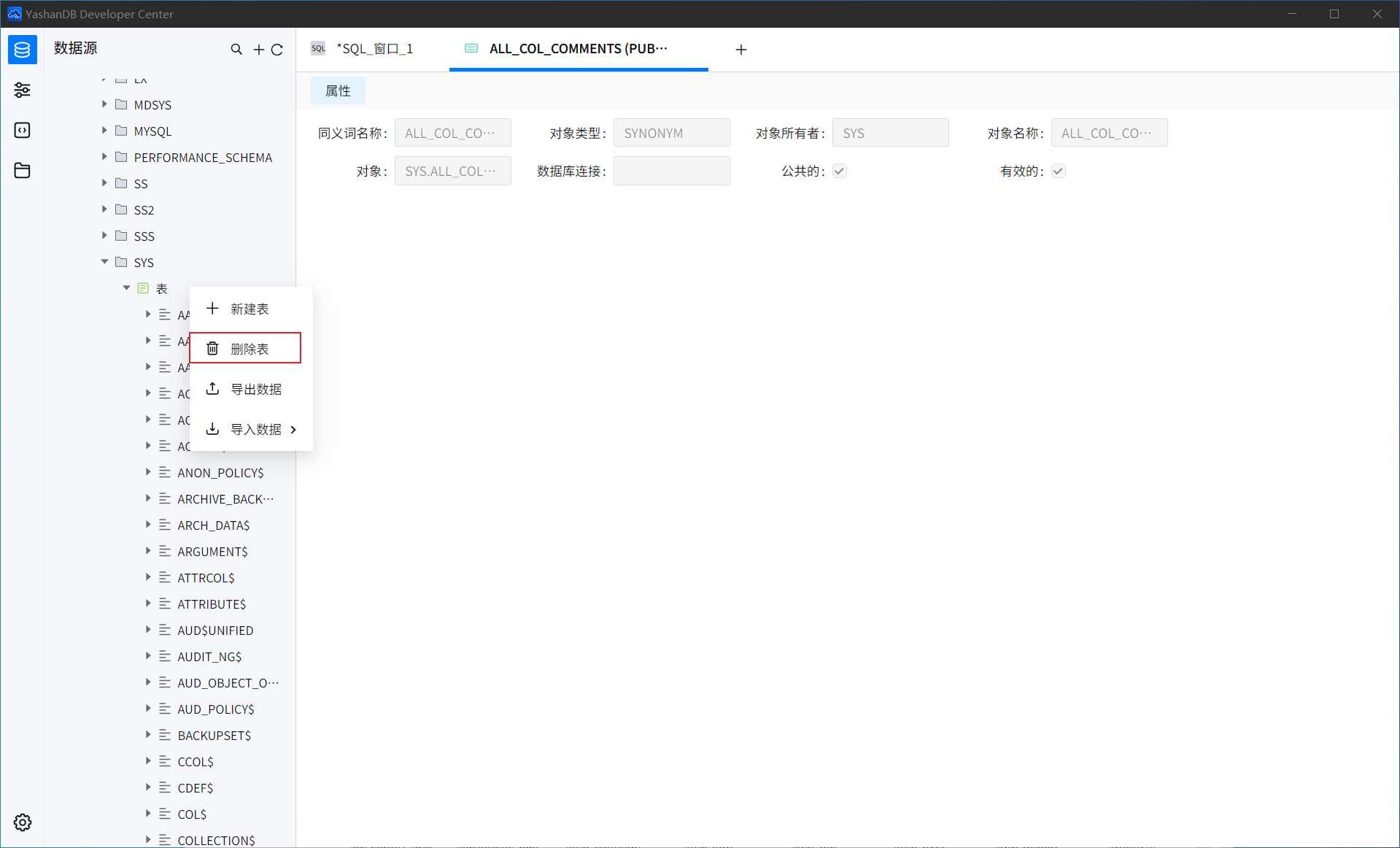This screenshot has height=848, width=1400.
Task: Add a new tab with plus button
Action: click(741, 50)
